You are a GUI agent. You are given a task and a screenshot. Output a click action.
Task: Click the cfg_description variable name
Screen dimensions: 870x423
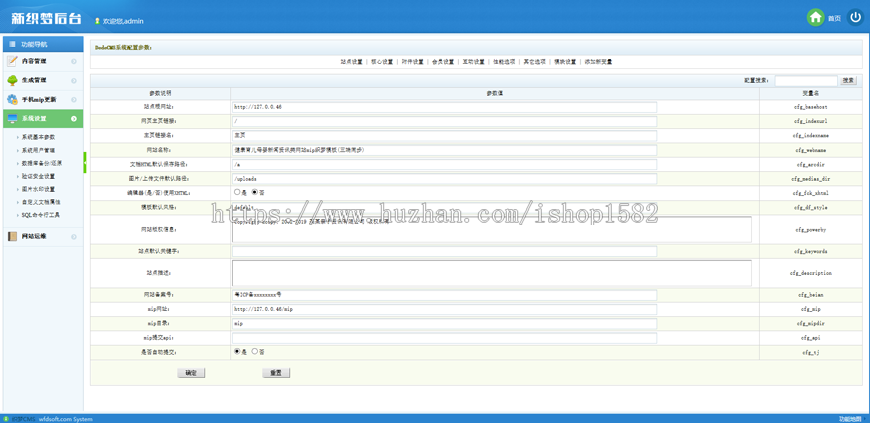coord(811,273)
